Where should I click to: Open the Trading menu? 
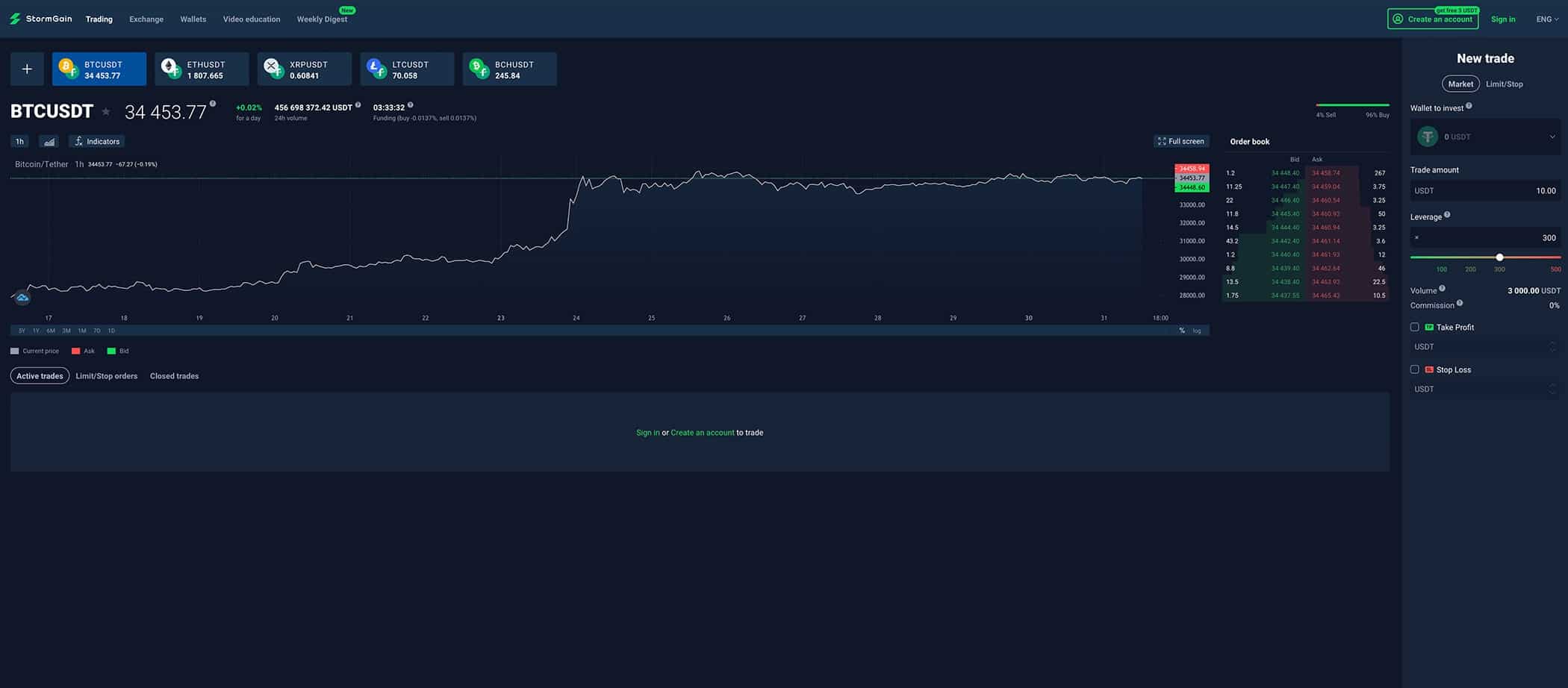pos(99,19)
